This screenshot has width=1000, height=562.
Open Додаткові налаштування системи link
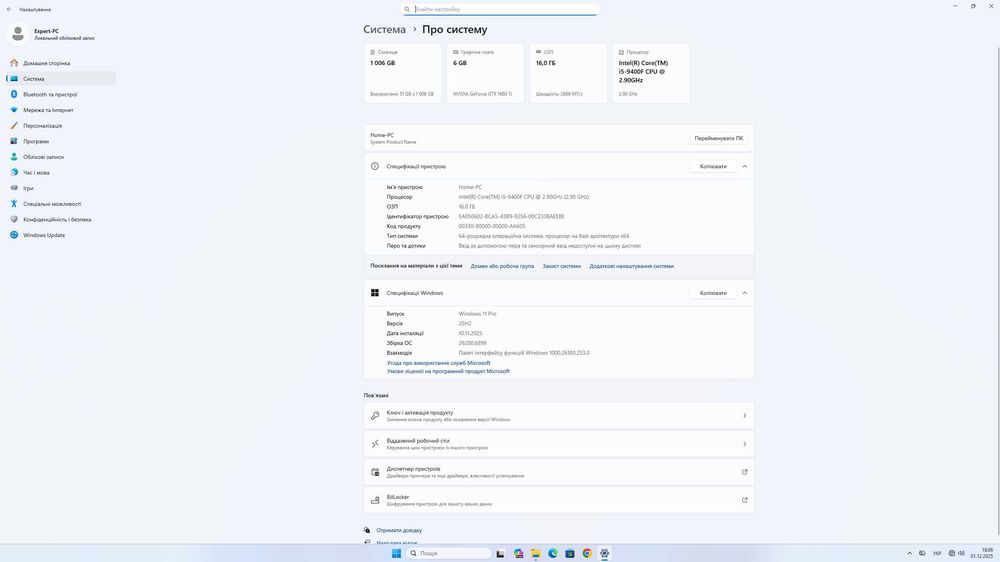point(631,266)
